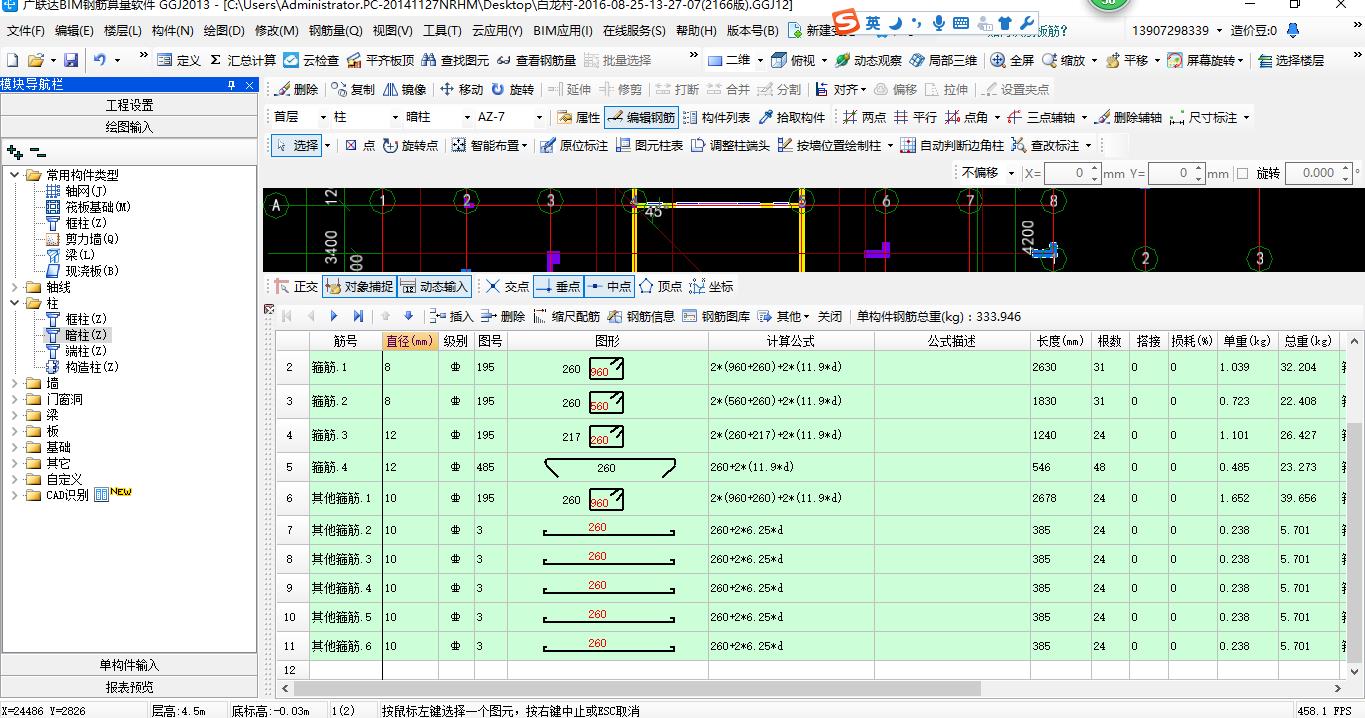Toggle 动态输入 dynamic input
1365x718 pixels.
[434, 286]
